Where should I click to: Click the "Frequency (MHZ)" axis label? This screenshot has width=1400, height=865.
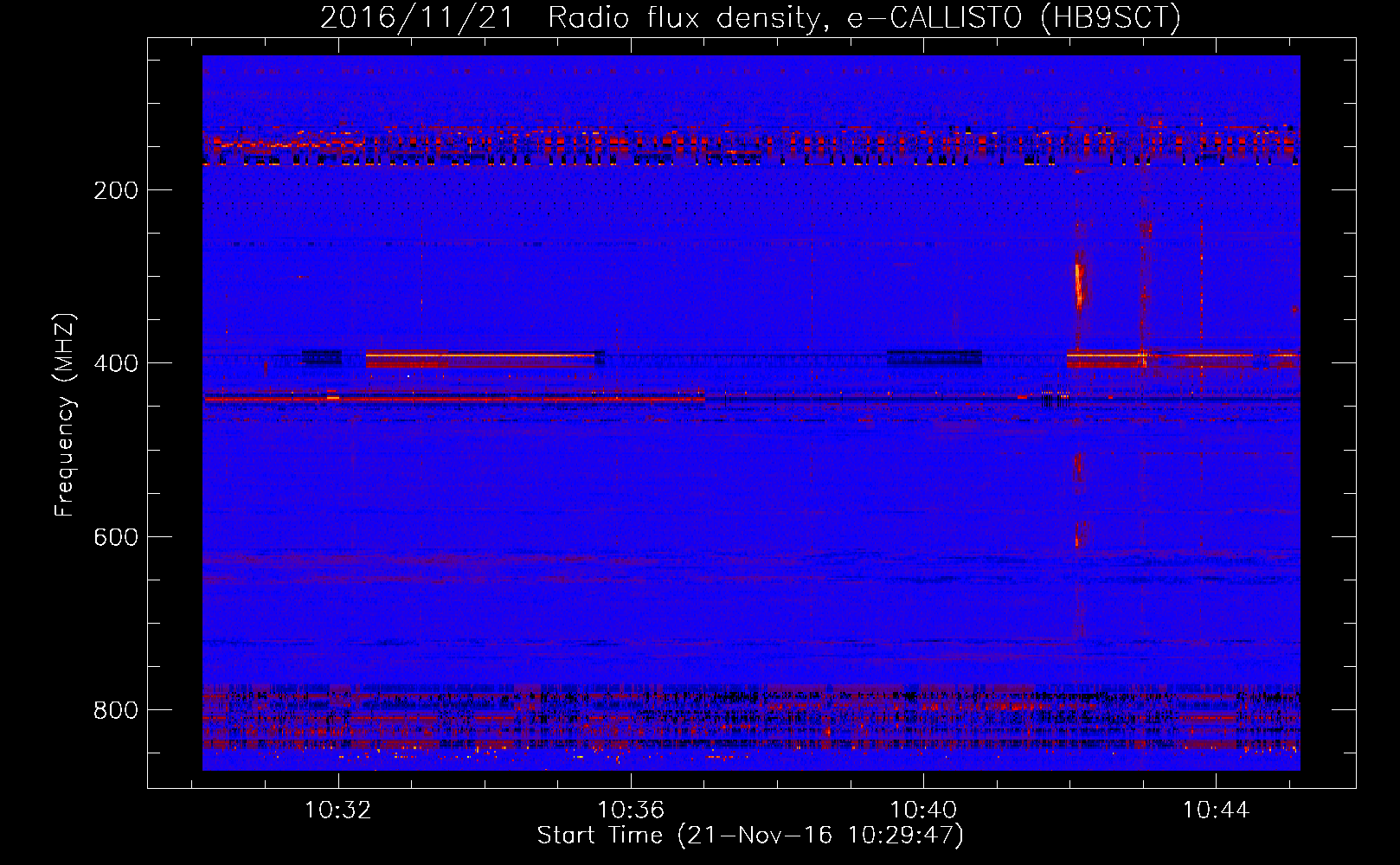(x=65, y=415)
